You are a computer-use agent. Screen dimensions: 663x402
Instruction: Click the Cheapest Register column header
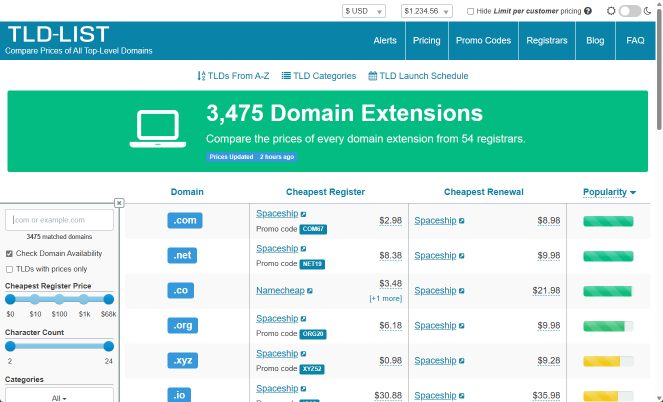click(x=325, y=192)
